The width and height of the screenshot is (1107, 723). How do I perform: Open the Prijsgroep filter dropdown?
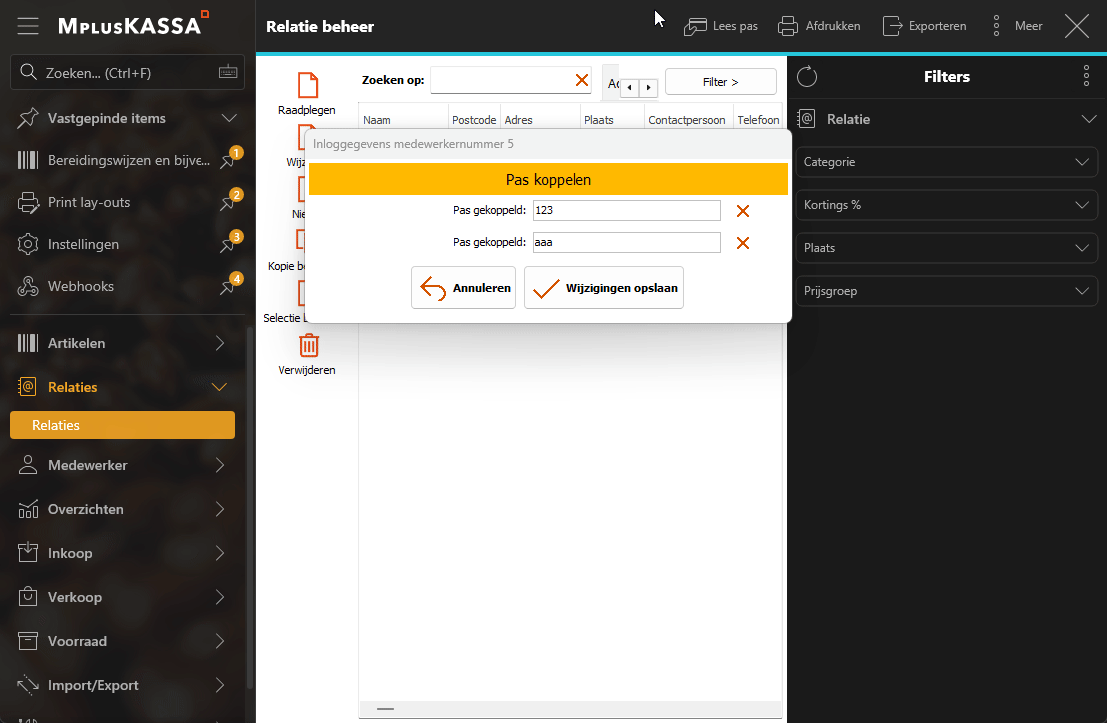click(x=947, y=291)
